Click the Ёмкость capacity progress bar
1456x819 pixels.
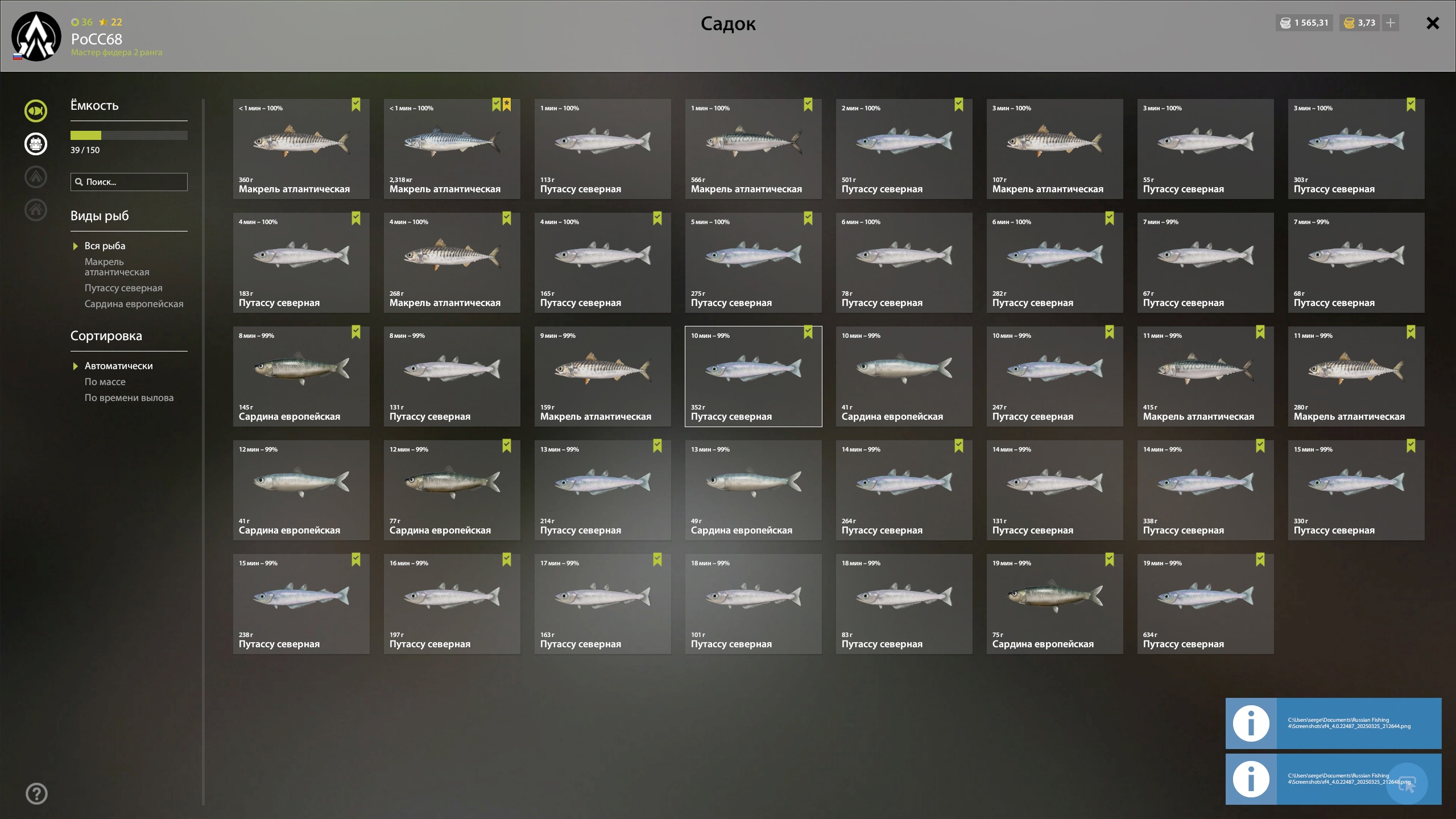pyautogui.click(x=129, y=135)
